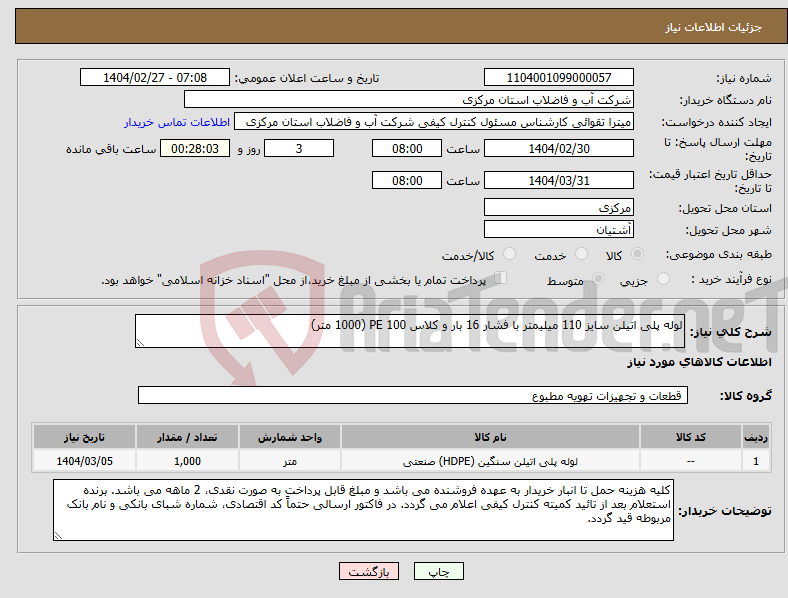
Task: Click the buyer name field شرکت آب و فاضلاب
Action: 409,99
